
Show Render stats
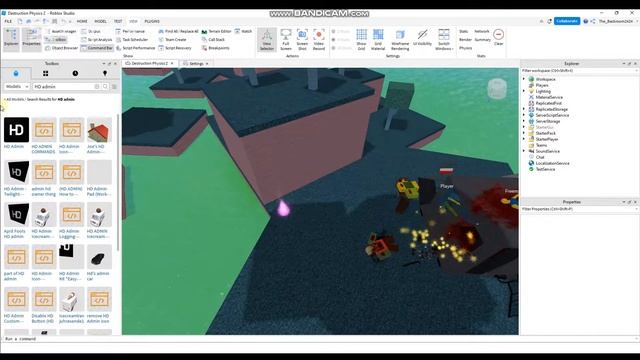point(465,40)
